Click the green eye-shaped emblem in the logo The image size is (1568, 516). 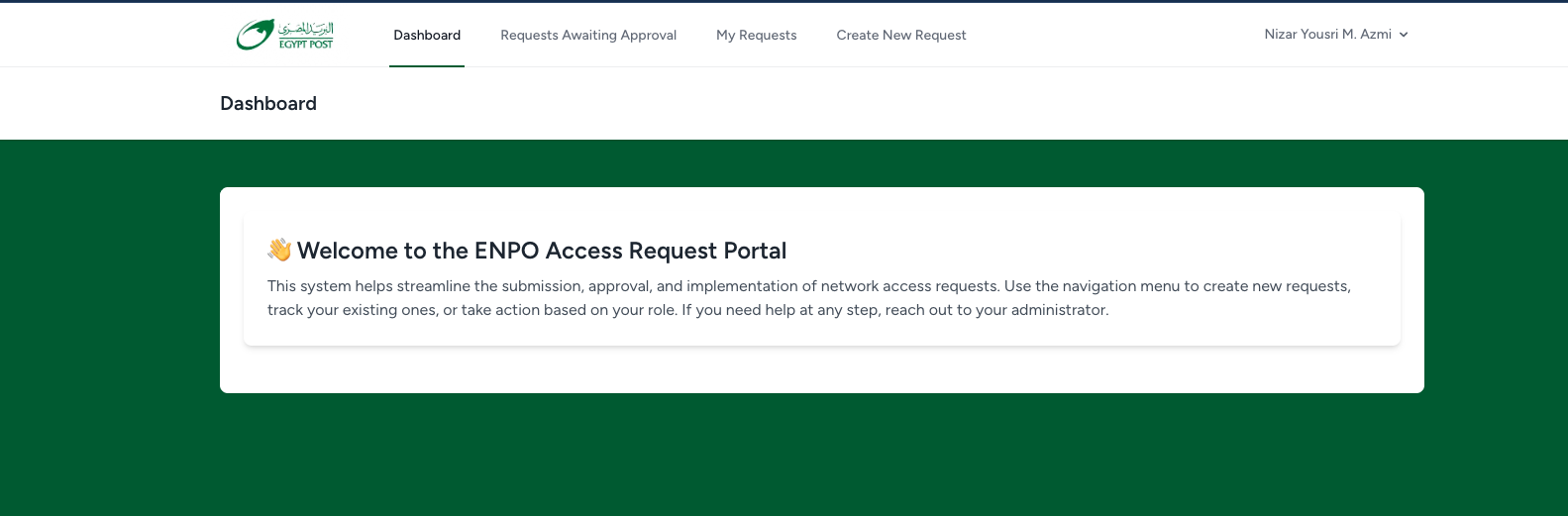point(254,36)
